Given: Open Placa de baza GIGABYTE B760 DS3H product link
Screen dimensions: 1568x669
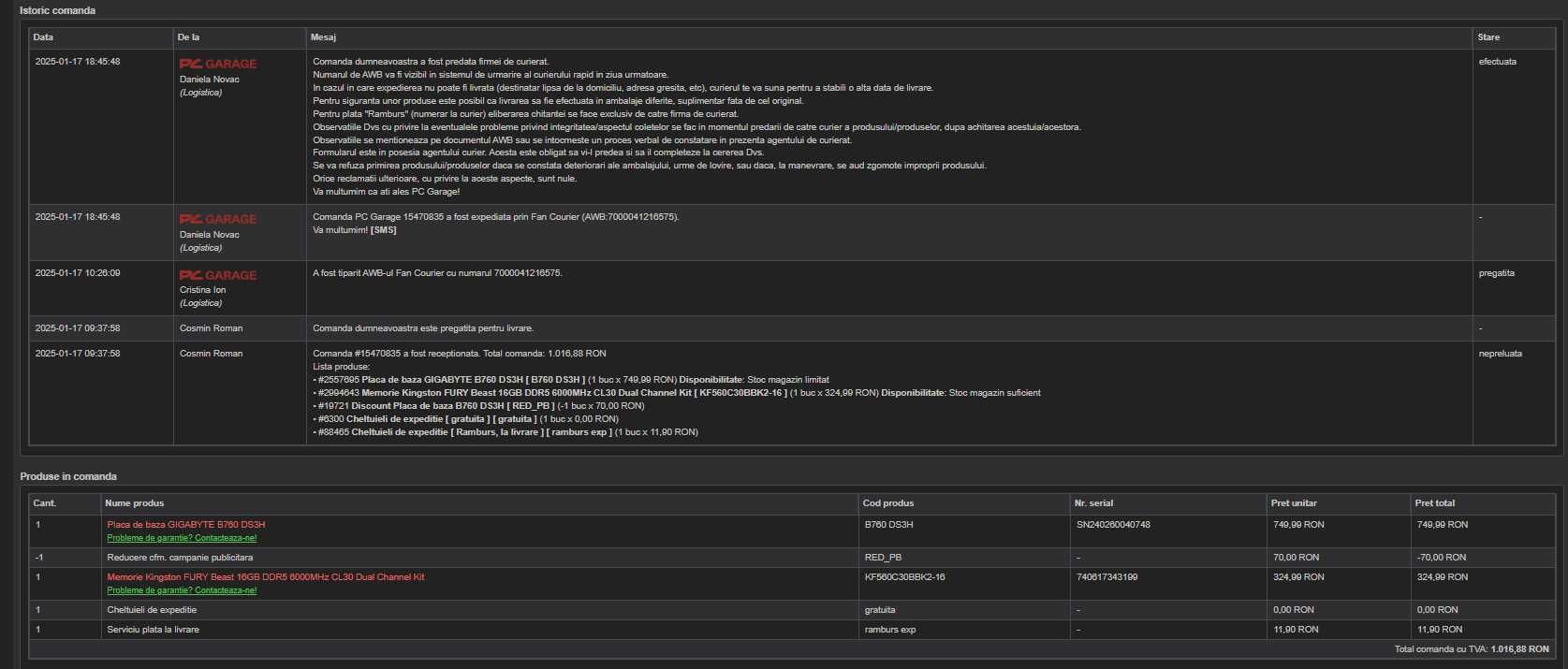Looking at the screenshot, I should click(186, 525).
